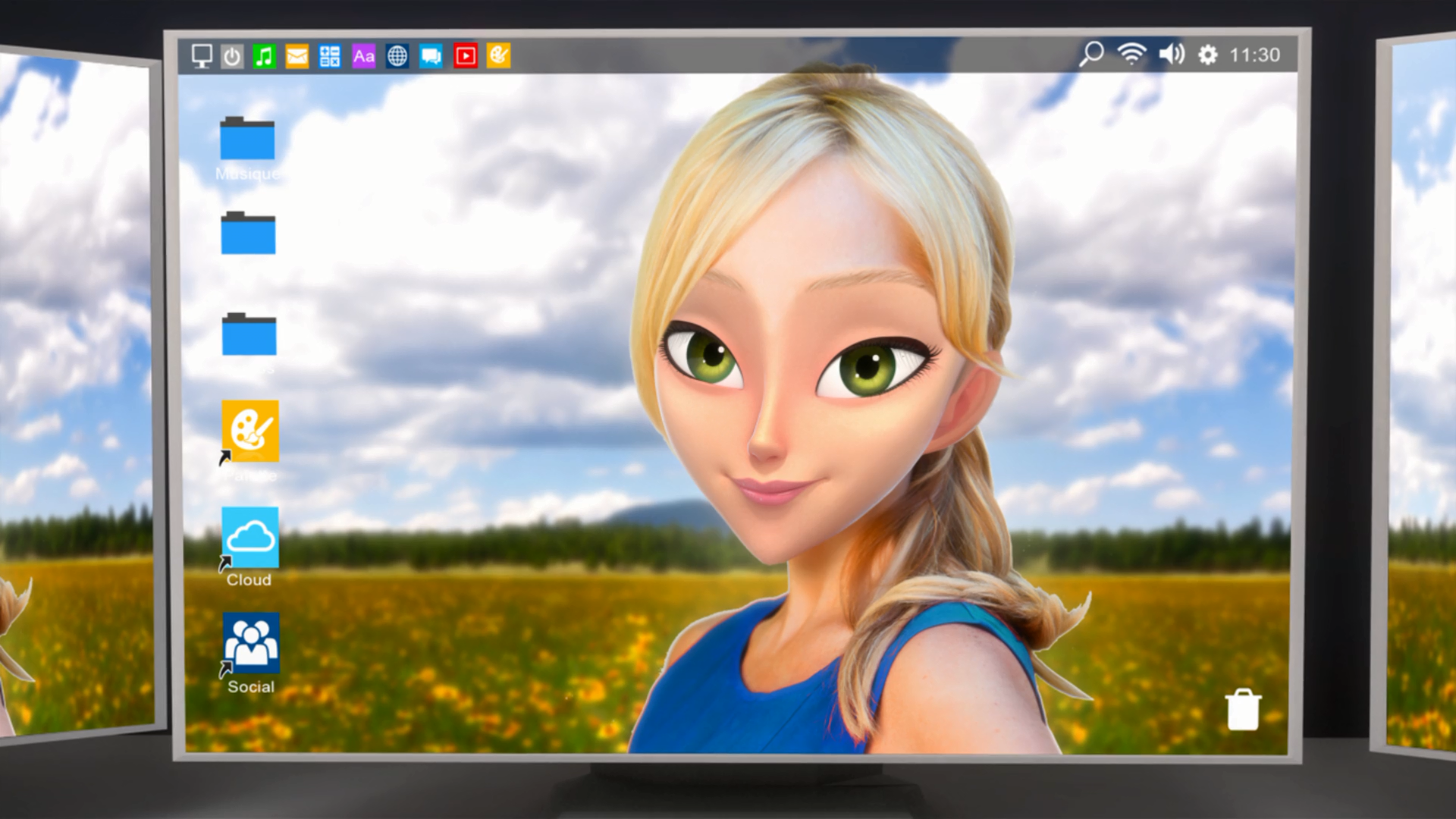This screenshot has height=819, width=1456.
Task: Launch the blue calculator app
Action: point(330,56)
